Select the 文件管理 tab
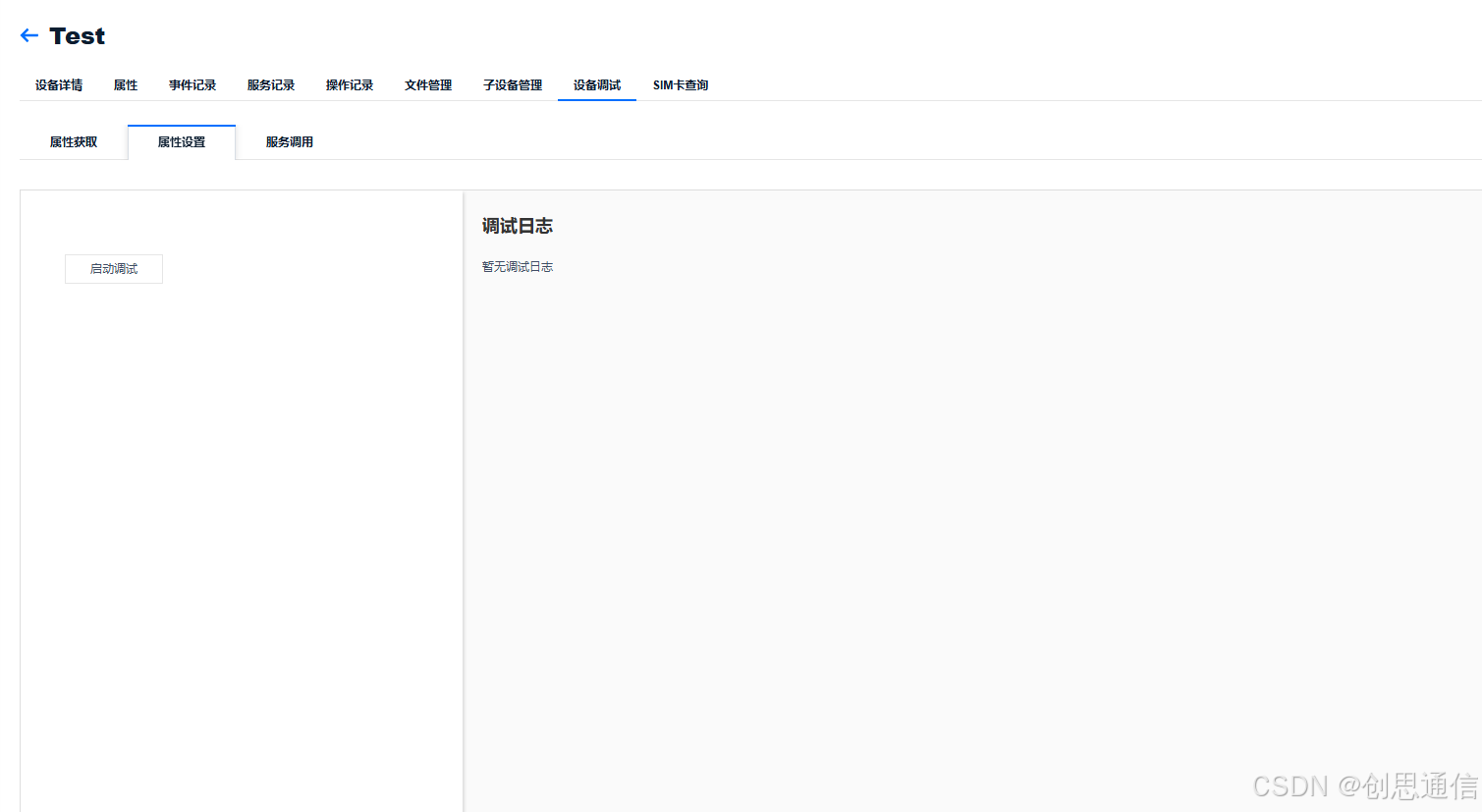The width and height of the screenshot is (1482, 812). coord(428,85)
